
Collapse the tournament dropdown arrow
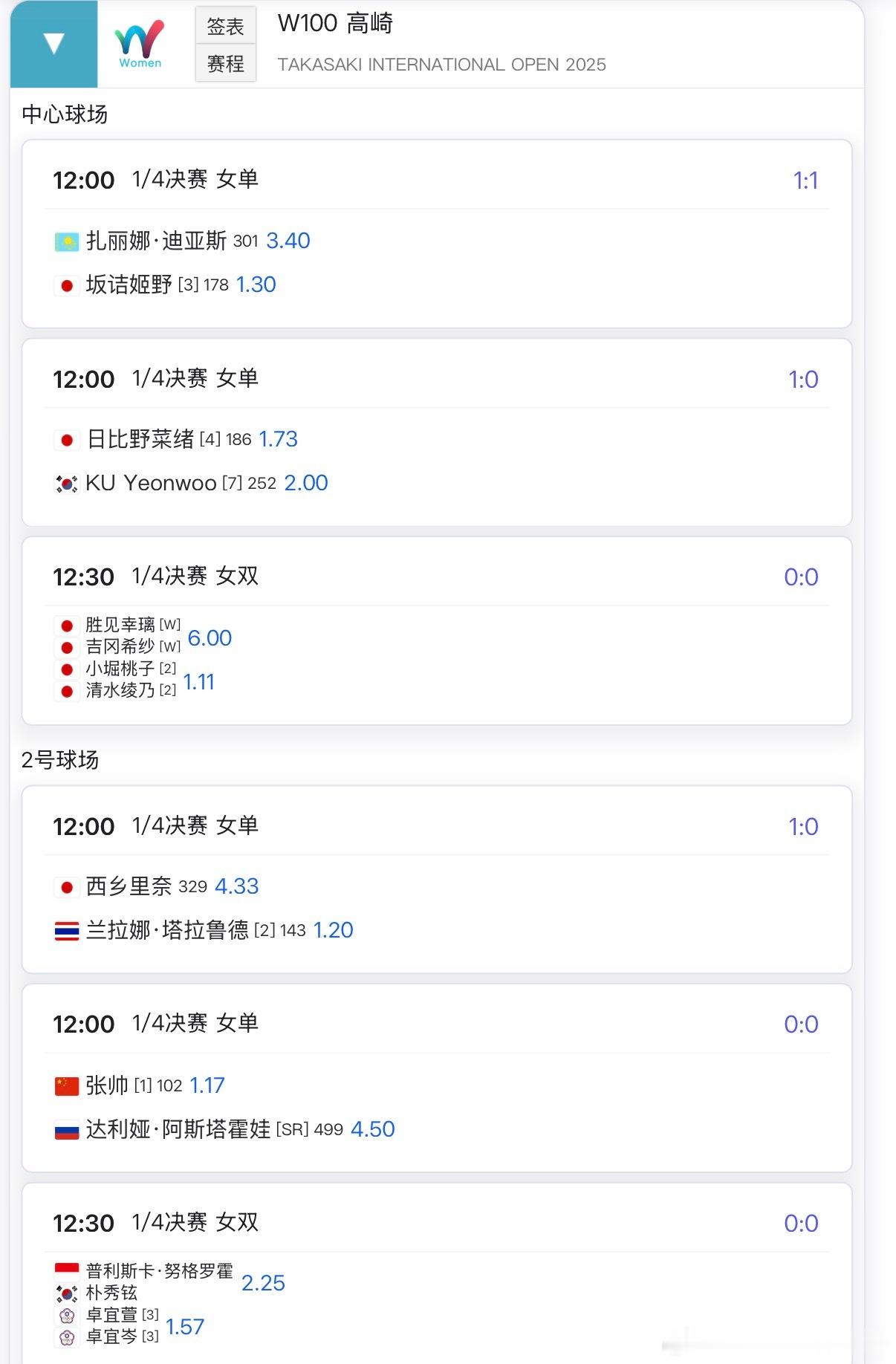pos(53,44)
